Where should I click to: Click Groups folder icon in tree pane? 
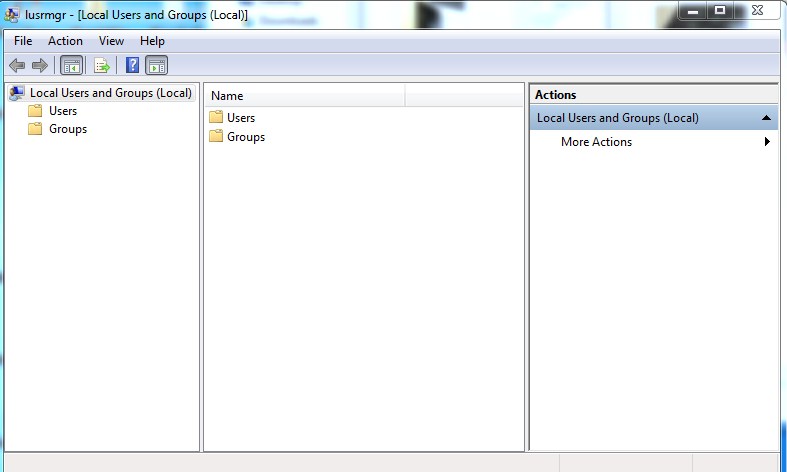(35, 129)
